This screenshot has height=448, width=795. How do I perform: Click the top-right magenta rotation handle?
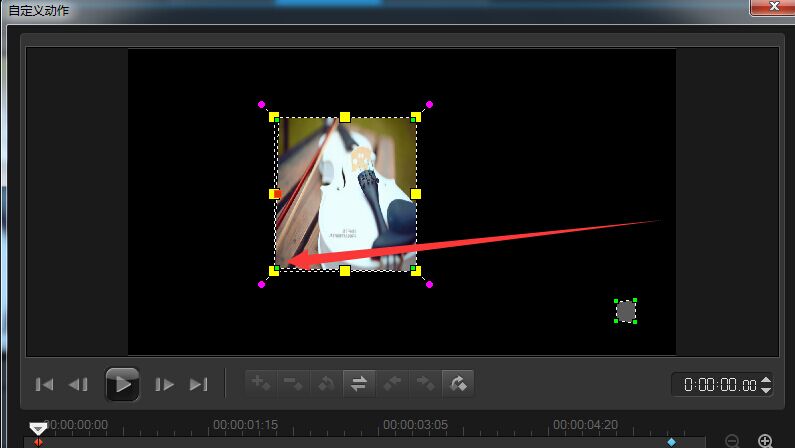pos(429,104)
